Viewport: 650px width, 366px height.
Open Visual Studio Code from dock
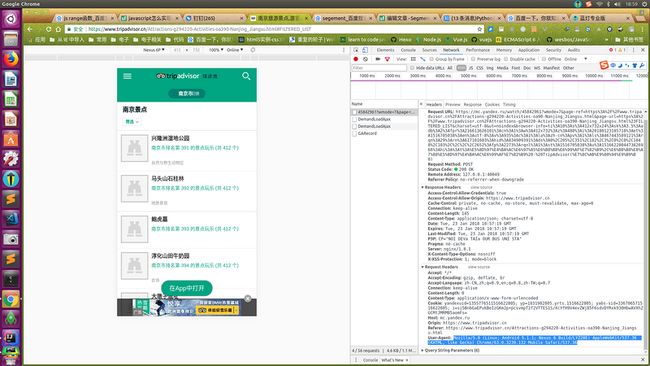pos(11,219)
